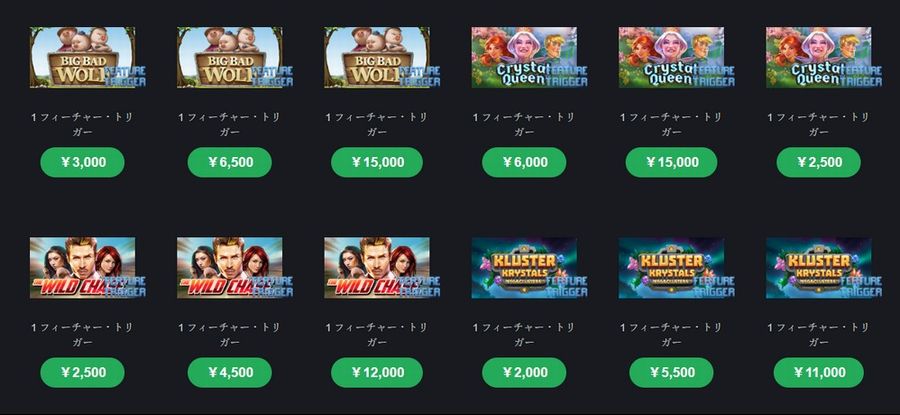Click the ¥3,000 Big Bad Wolf price button
Image resolution: width=900 pixels, height=415 pixels.
coord(82,162)
